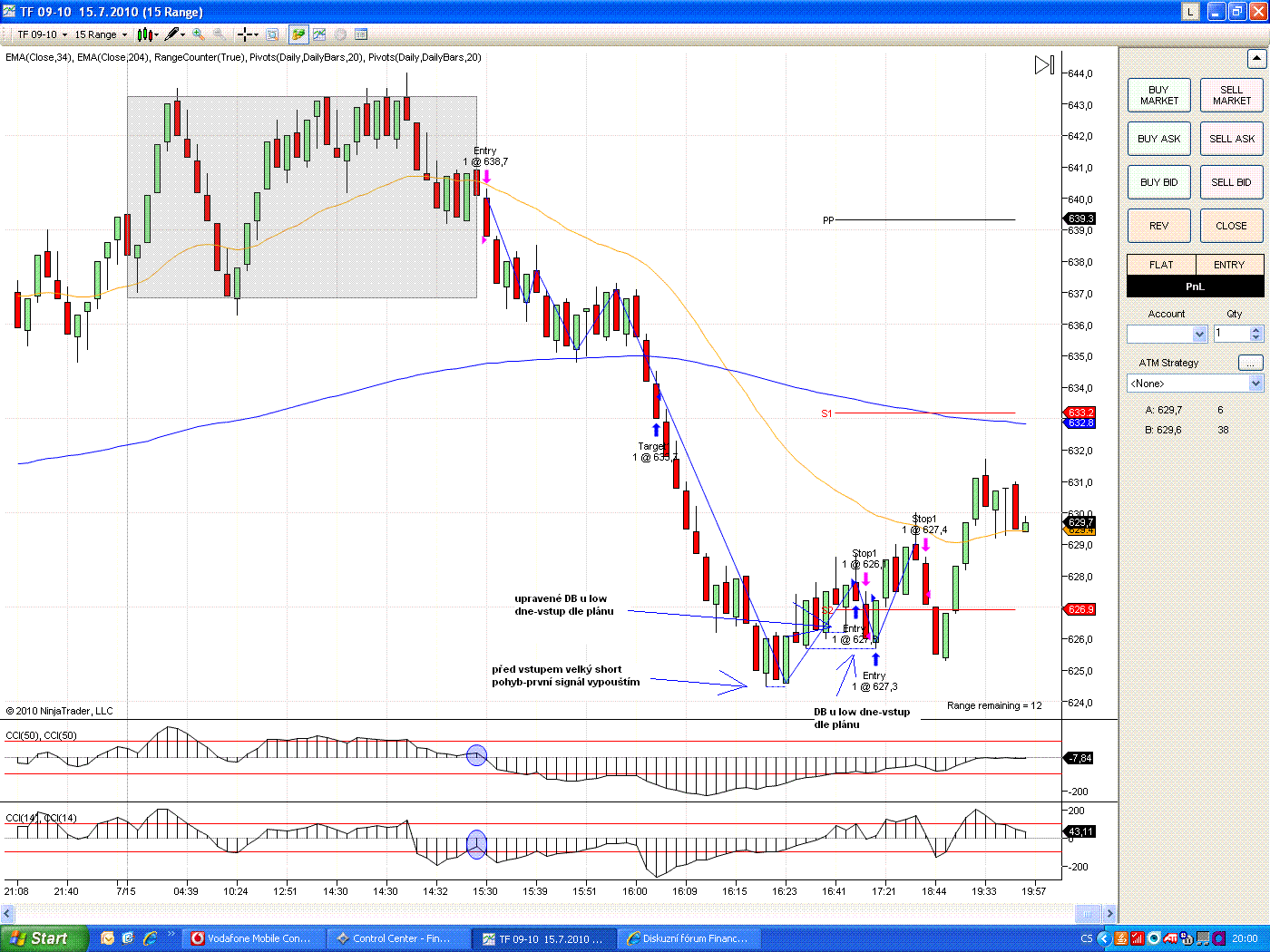Click the ENTRY price cell
This screenshot has width=1270, height=952.
point(1229,265)
